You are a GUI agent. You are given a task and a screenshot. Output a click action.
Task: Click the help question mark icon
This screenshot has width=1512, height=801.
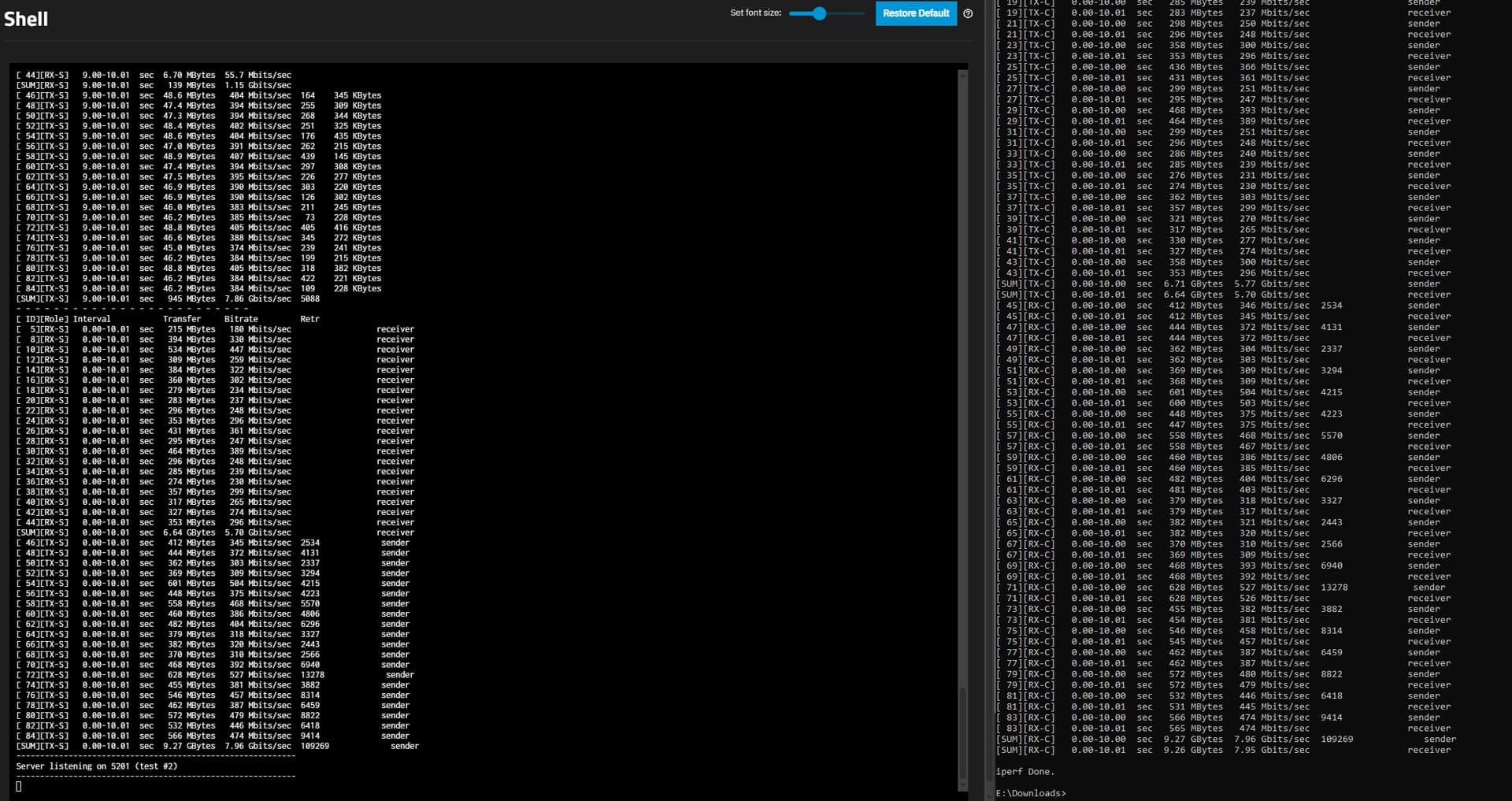pyautogui.click(x=968, y=13)
